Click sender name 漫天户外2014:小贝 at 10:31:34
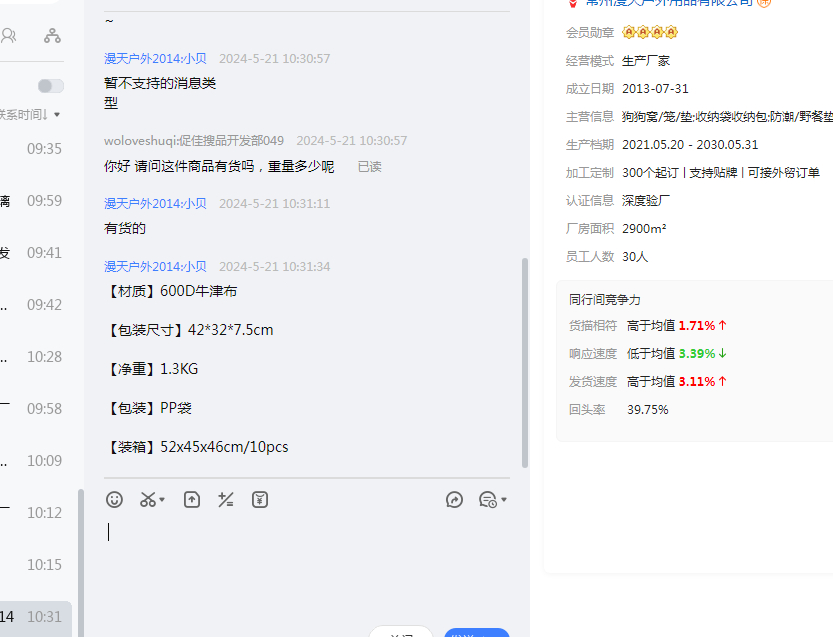 155,267
